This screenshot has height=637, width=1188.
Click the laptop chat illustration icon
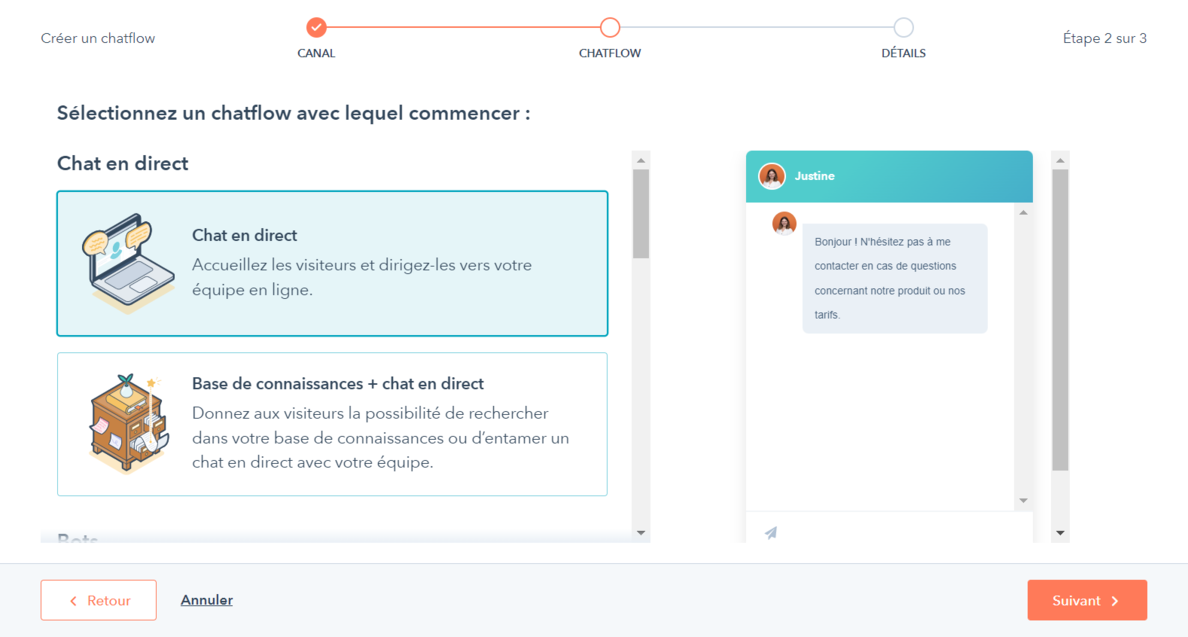click(120, 264)
